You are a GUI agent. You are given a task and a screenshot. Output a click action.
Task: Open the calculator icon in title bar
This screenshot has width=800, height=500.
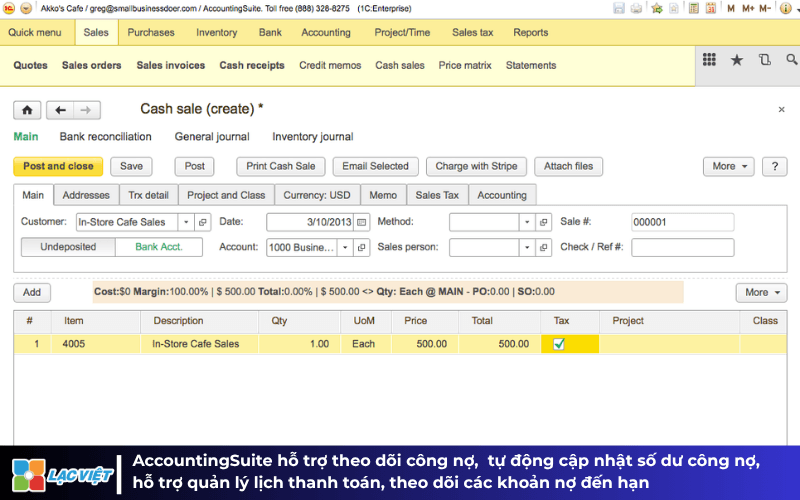tap(693, 8)
